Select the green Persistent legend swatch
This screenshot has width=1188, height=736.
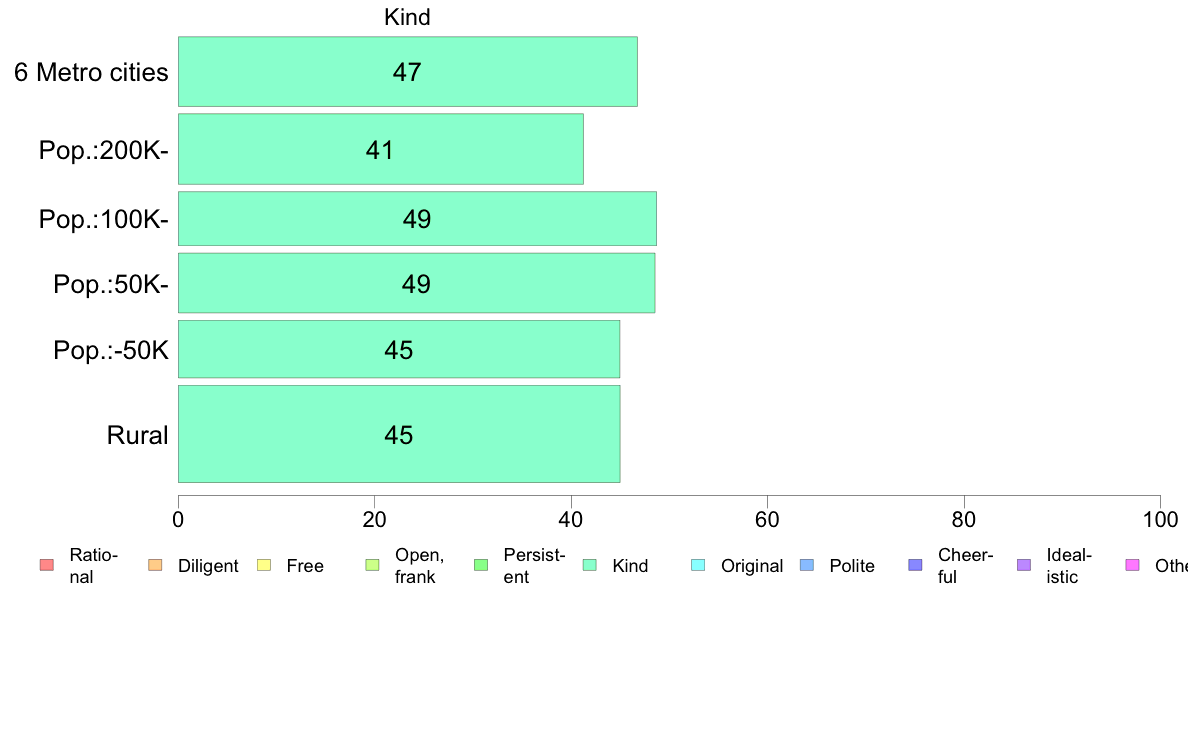coord(481,565)
